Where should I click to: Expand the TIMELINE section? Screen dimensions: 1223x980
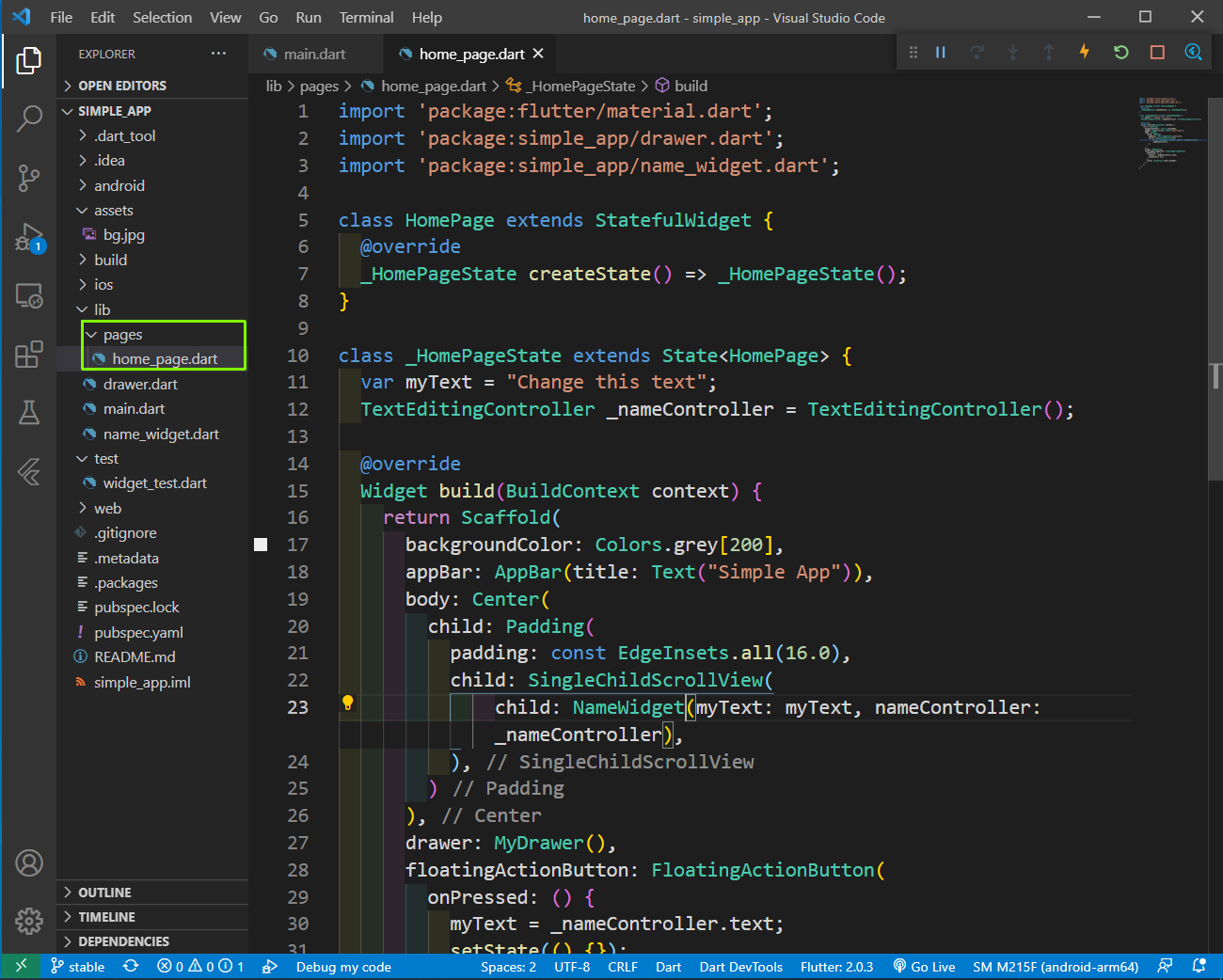click(x=152, y=917)
